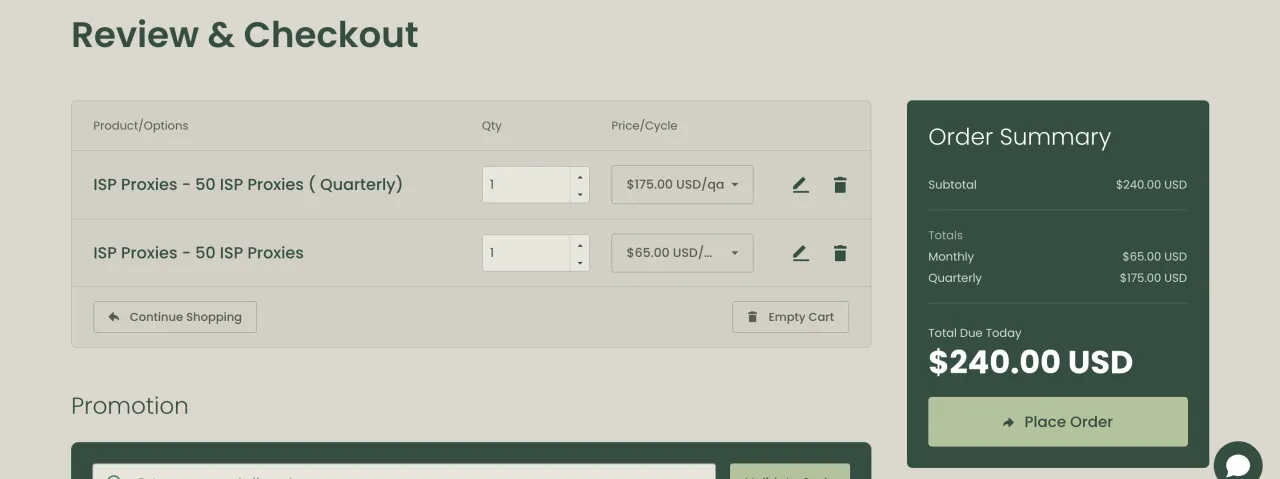Focus the quarterly item quantity field

[x=527, y=185]
